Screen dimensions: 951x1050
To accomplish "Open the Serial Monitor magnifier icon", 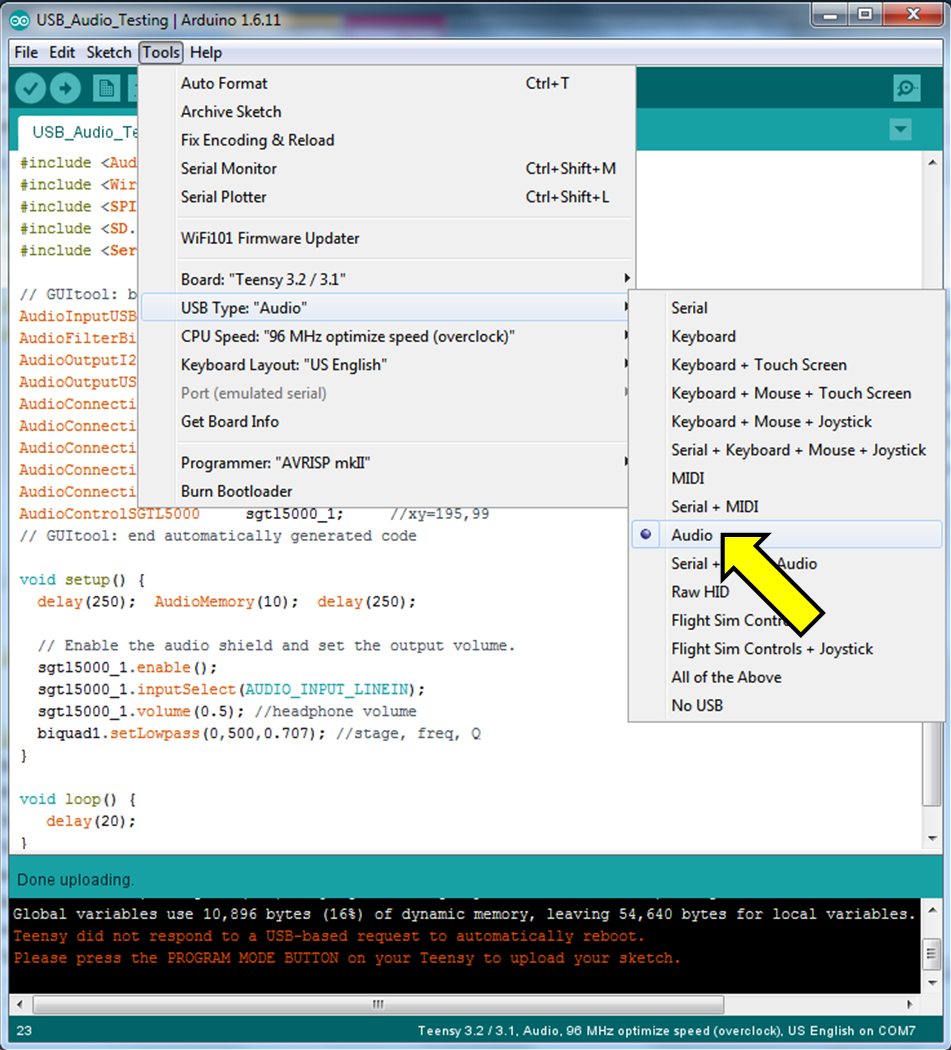I will point(906,88).
